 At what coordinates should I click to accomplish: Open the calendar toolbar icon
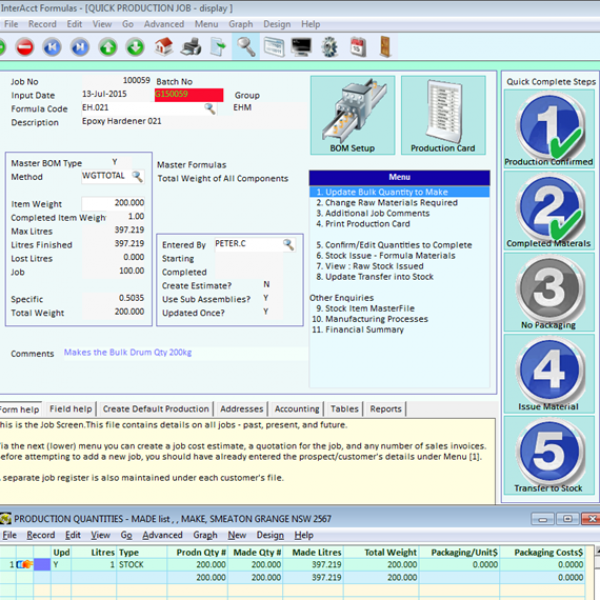tap(358, 47)
